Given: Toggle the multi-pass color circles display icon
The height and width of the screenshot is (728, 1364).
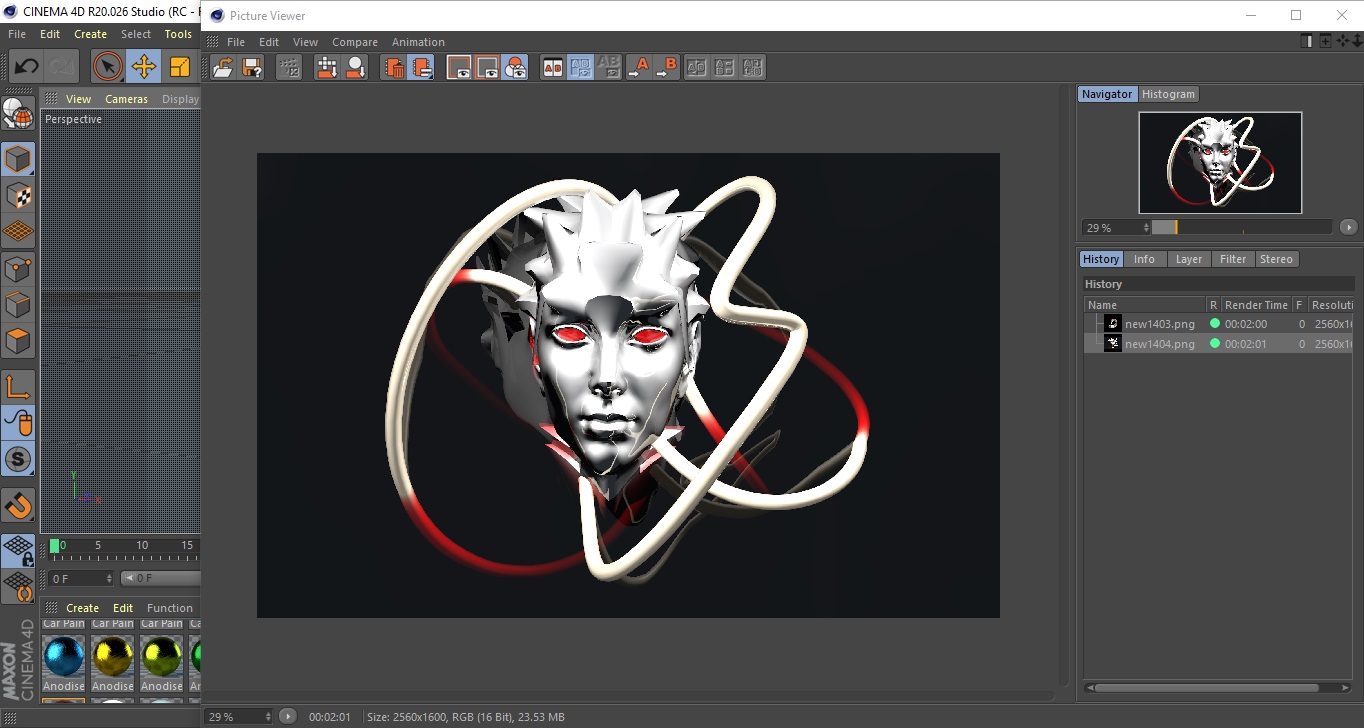Looking at the screenshot, I should pos(515,68).
